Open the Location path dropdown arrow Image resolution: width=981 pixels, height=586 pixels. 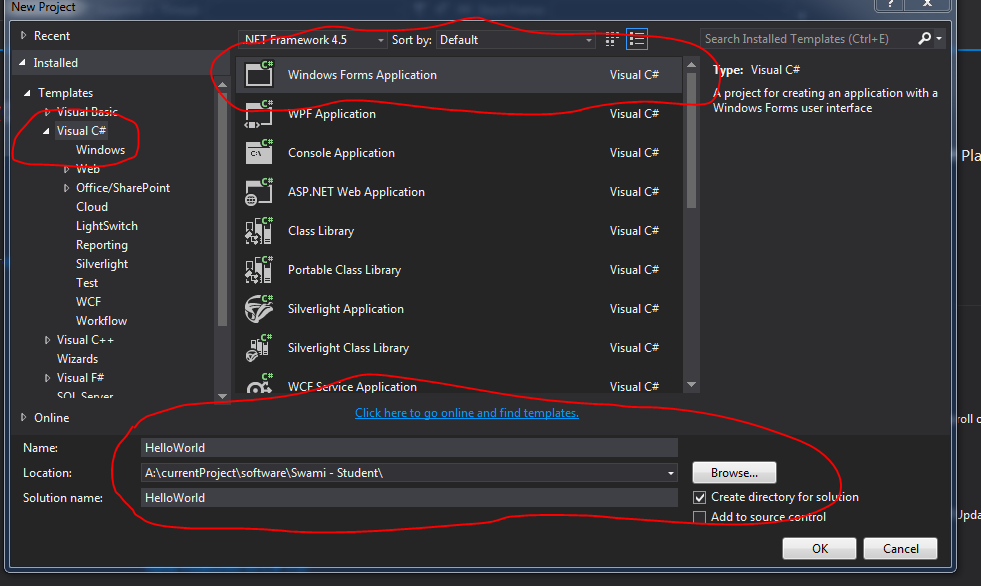pyautogui.click(x=671, y=473)
